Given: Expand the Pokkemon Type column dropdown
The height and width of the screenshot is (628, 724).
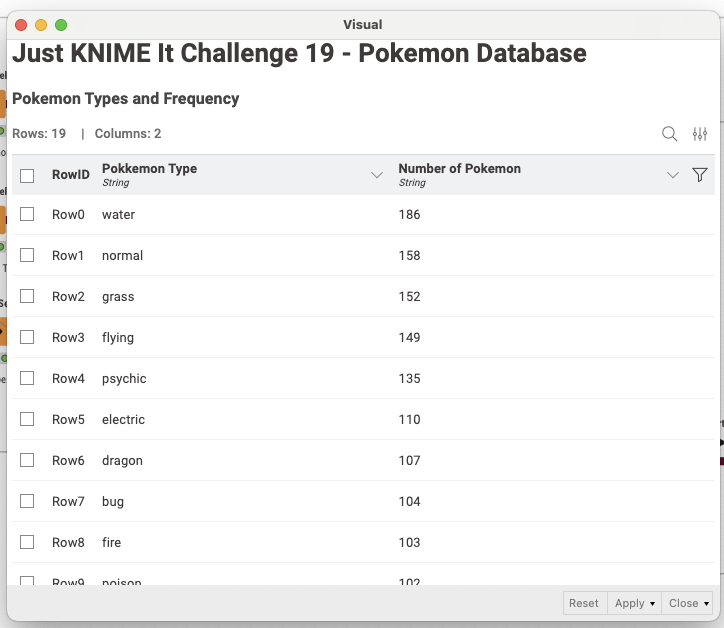Looking at the screenshot, I should pos(377,175).
